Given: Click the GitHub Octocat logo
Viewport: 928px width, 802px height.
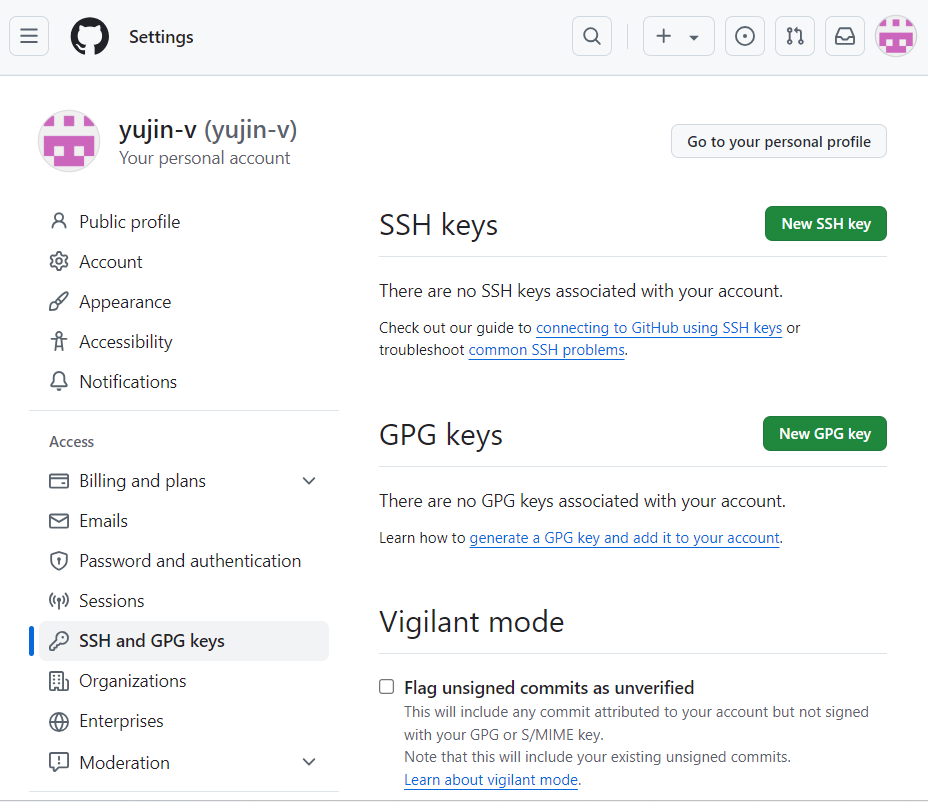Looking at the screenshot, I should [x=89, y=36].
